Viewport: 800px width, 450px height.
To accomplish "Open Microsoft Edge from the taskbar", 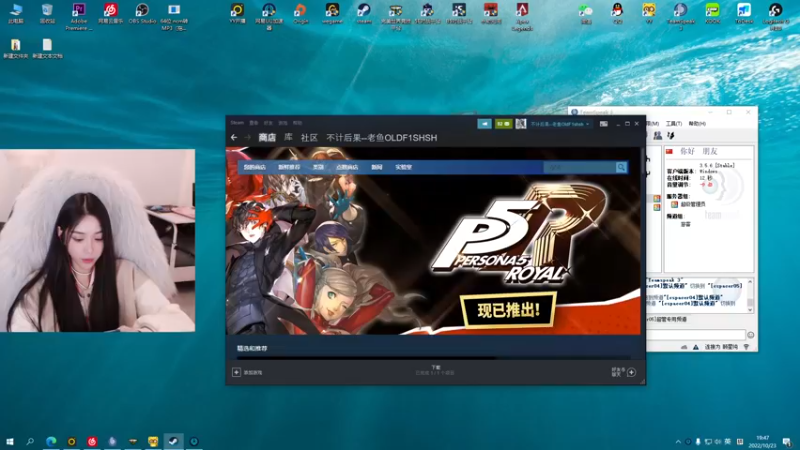I will 51,441.
